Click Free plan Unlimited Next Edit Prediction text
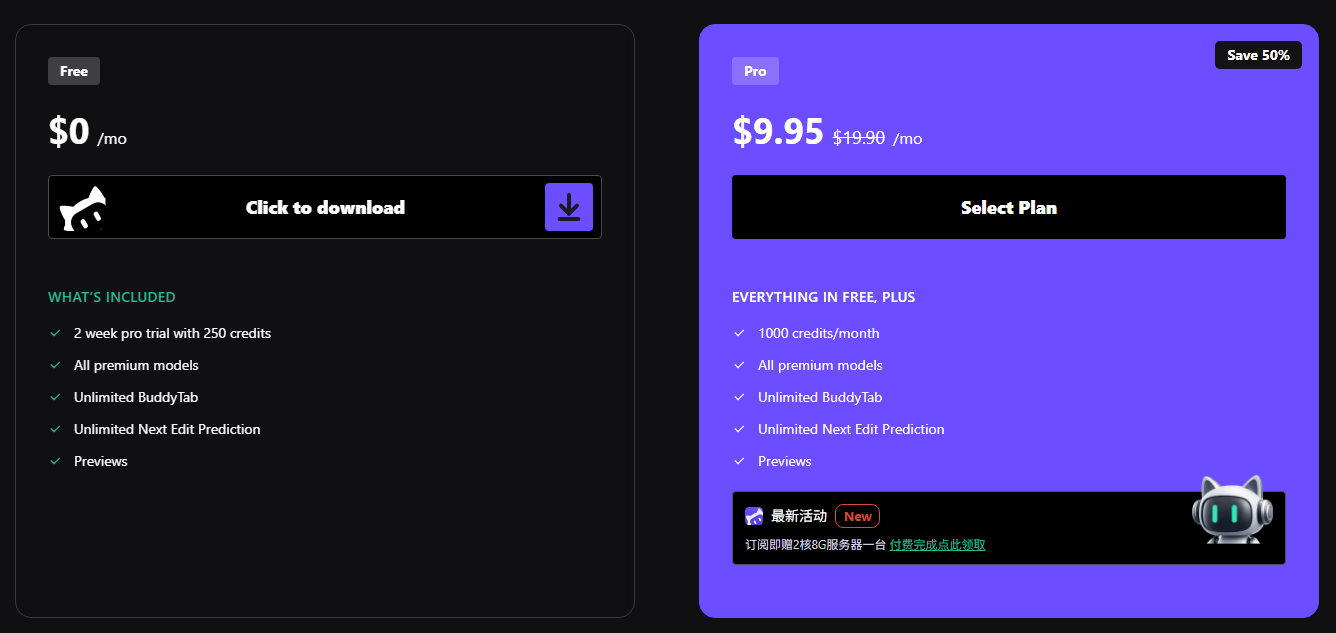Image resolution: width=1336 pixels, height=633 pixels. coord(167,429)
